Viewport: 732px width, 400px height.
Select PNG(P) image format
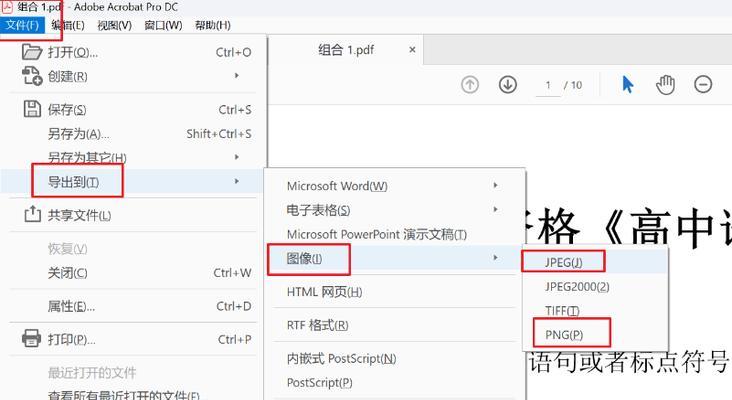click(564, 334)
